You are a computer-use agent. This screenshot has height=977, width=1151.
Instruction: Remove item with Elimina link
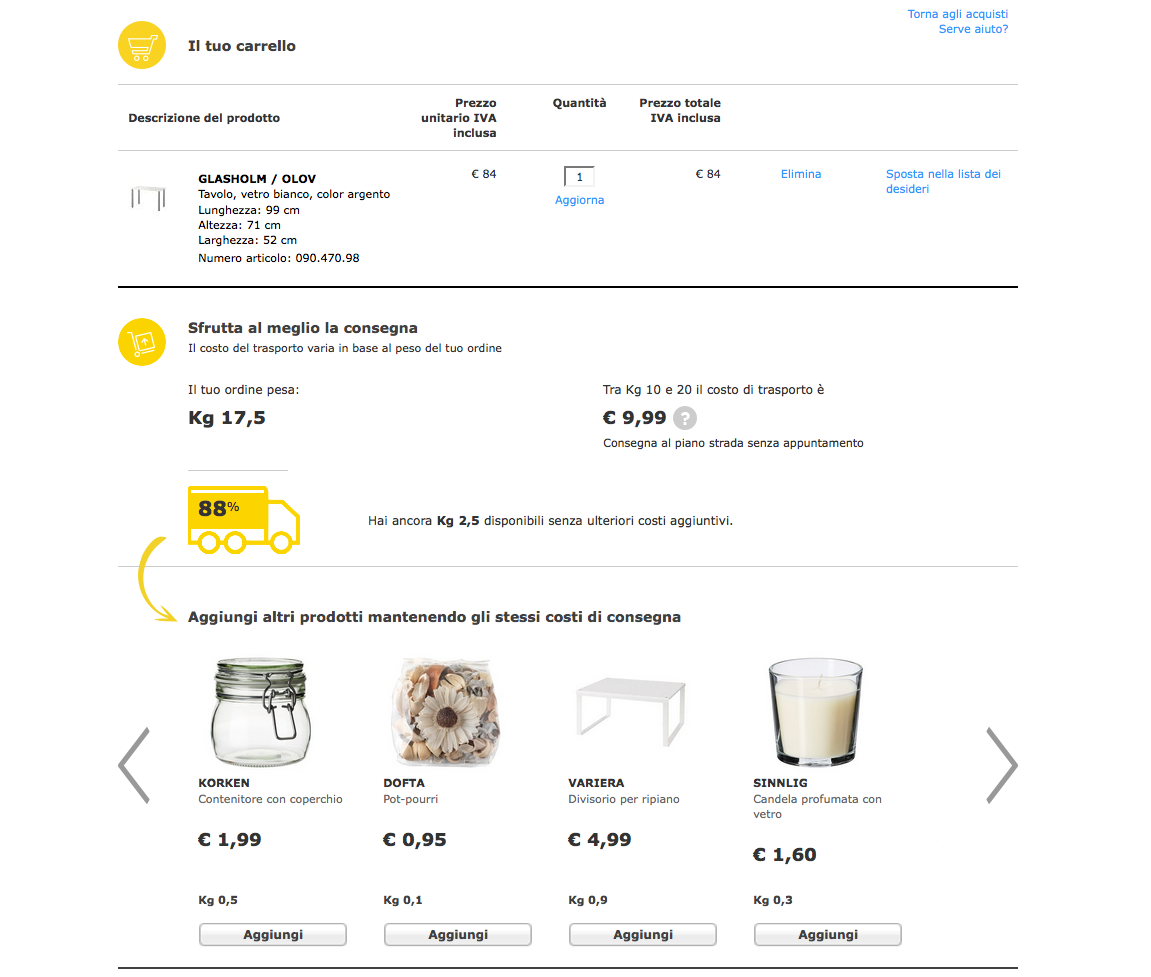point(800,174)
